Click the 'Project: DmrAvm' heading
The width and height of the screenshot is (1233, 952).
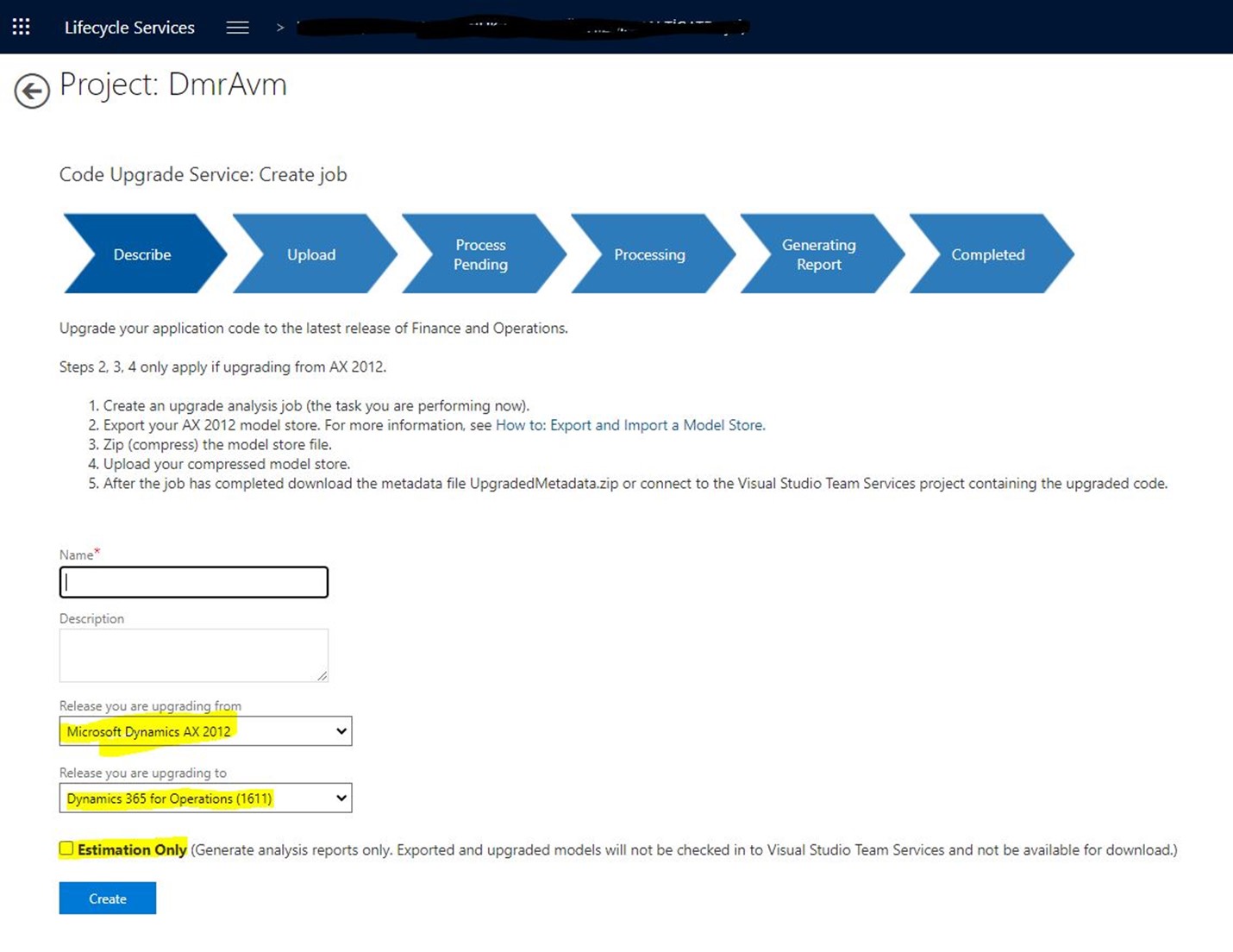(173, 85)
